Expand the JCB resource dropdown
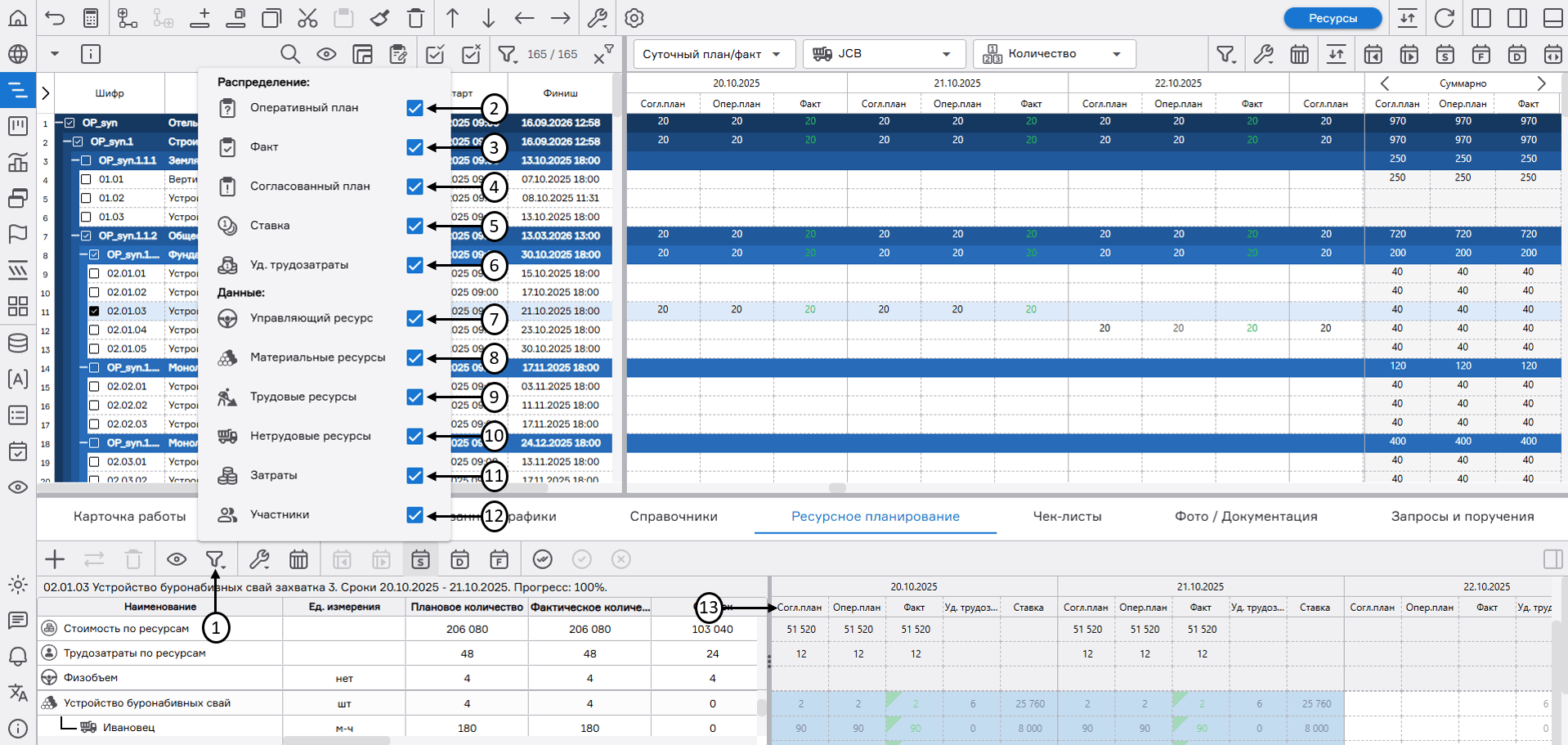 point(883,54)
